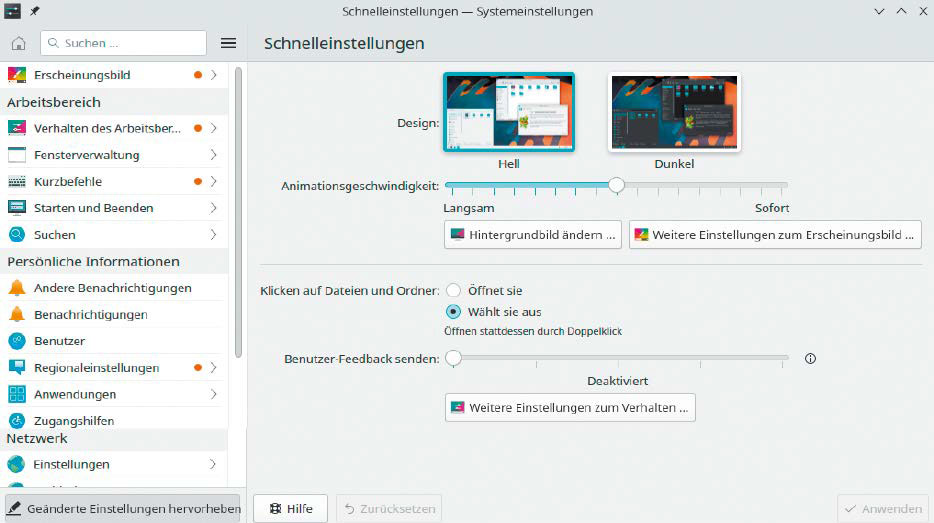934x523 pixels.
Task: Click the Suchen magnifier icon in sidebar
Action: coord(17,235)
